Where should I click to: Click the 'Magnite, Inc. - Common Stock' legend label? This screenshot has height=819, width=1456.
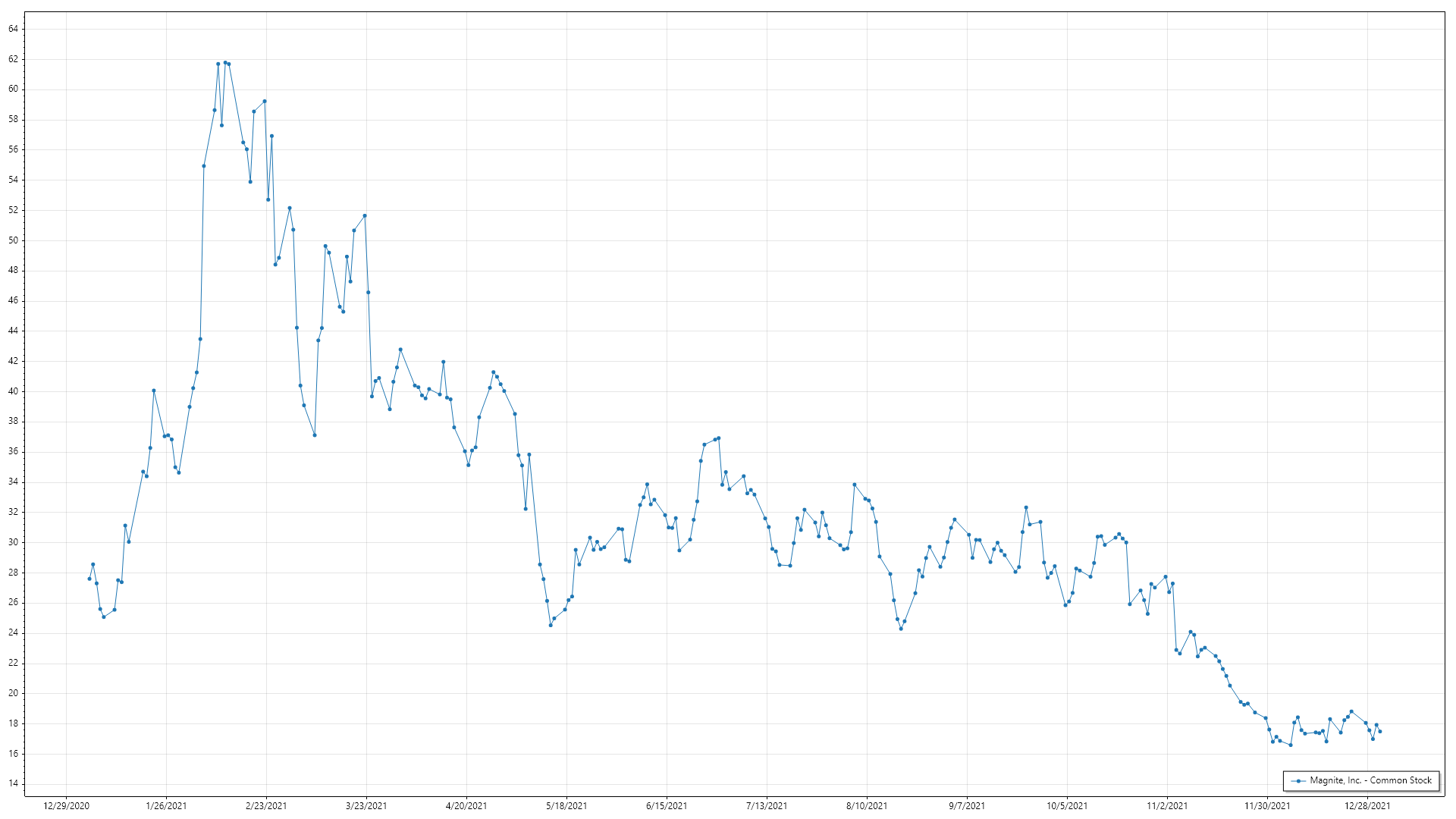click(1370, 780)
